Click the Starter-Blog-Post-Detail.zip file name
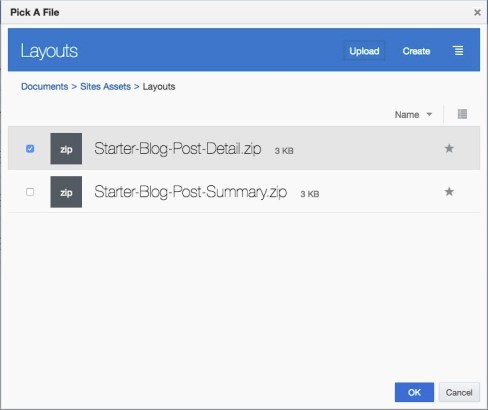The image size is (488, 410). [177, 149]
